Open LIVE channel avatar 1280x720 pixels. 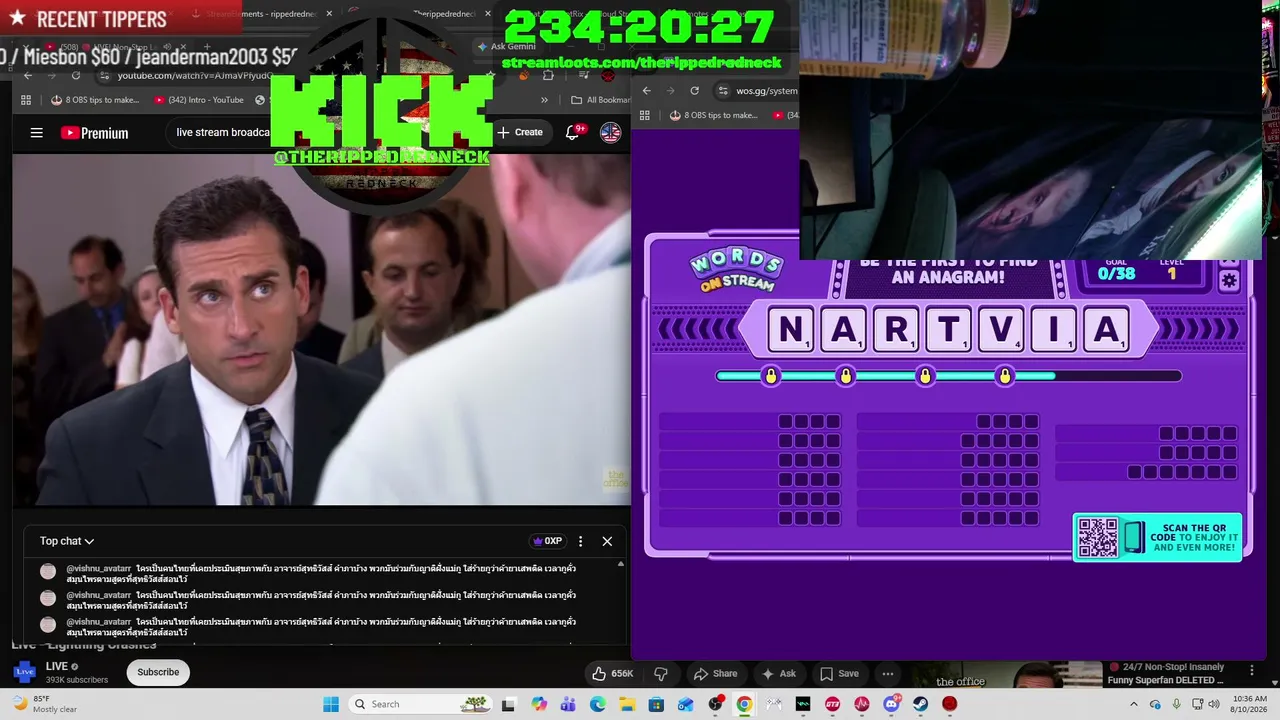coord(24,672)
